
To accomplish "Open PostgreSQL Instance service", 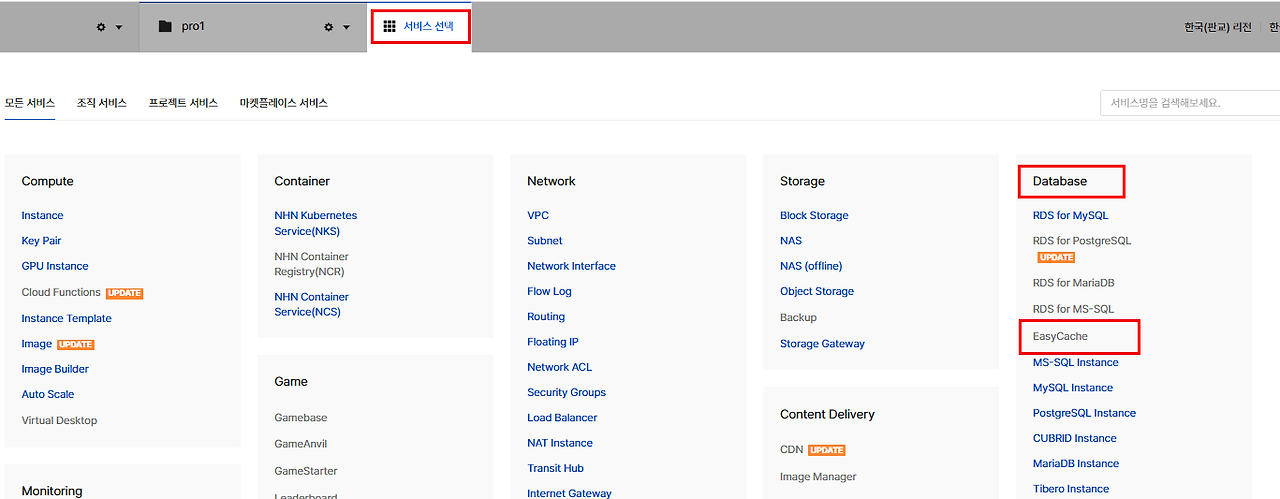I will click(x=1084, y=413).
